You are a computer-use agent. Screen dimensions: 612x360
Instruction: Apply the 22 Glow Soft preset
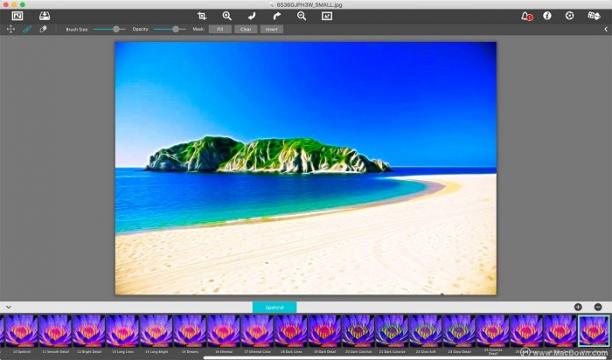pos(425,331)
